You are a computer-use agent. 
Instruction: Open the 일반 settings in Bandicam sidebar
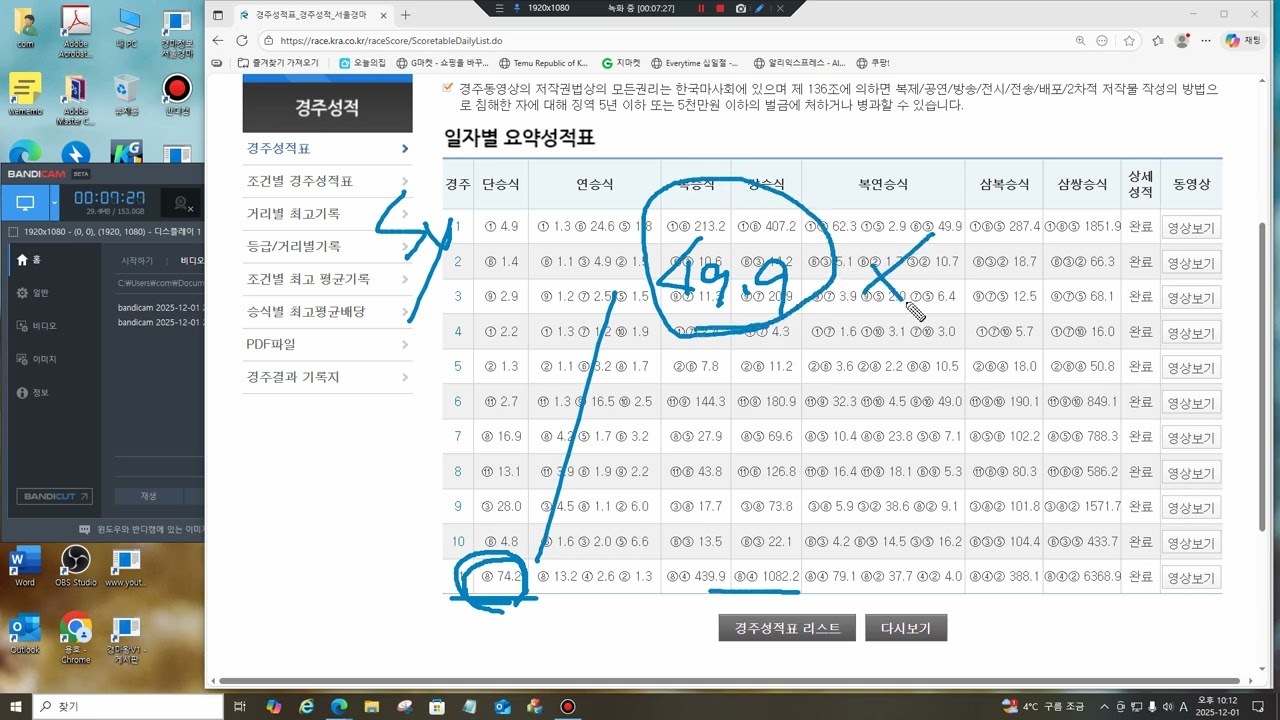click(x=32, y=293)
